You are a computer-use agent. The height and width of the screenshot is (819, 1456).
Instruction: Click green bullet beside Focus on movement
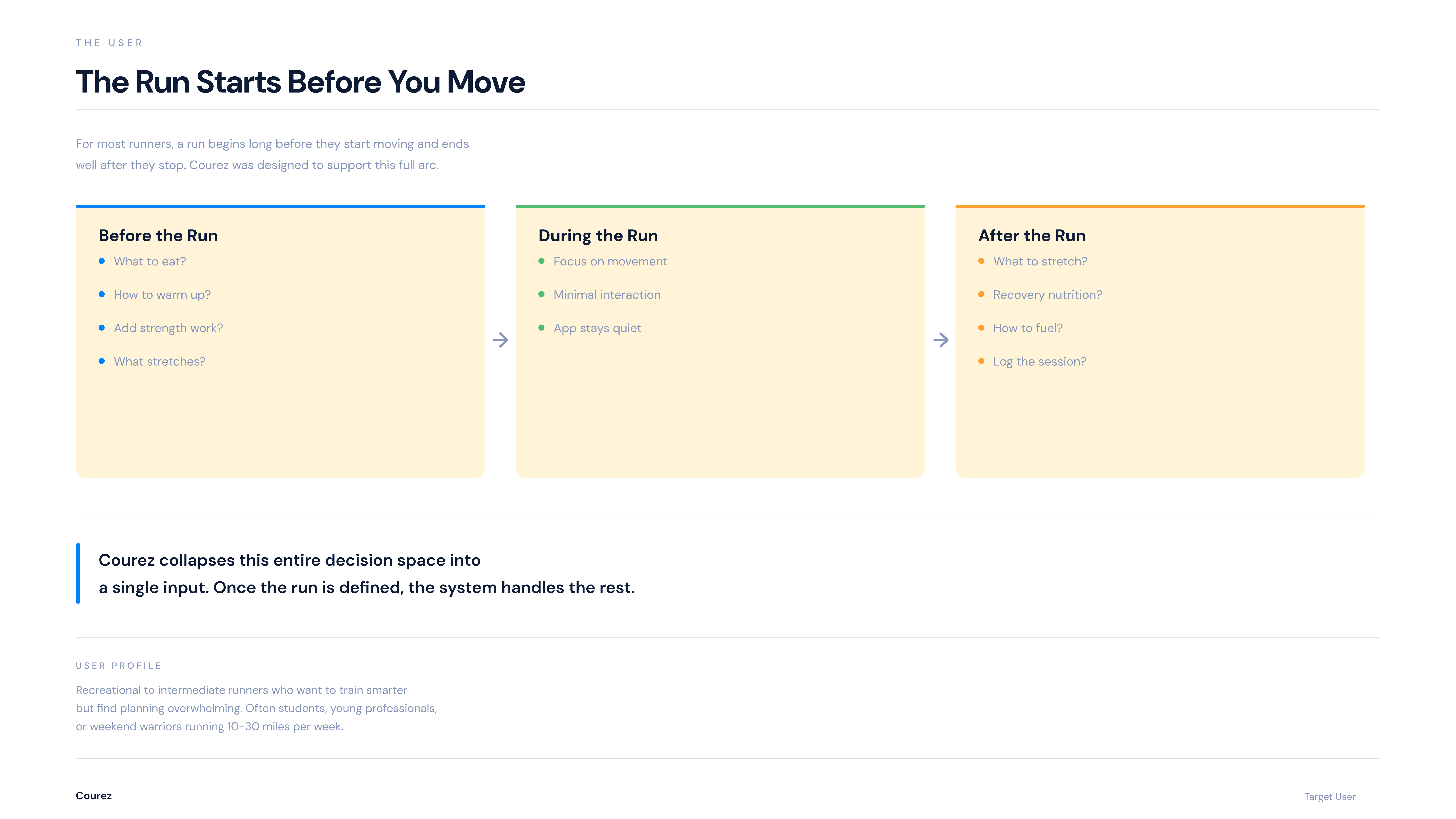[x=541, y=261]
